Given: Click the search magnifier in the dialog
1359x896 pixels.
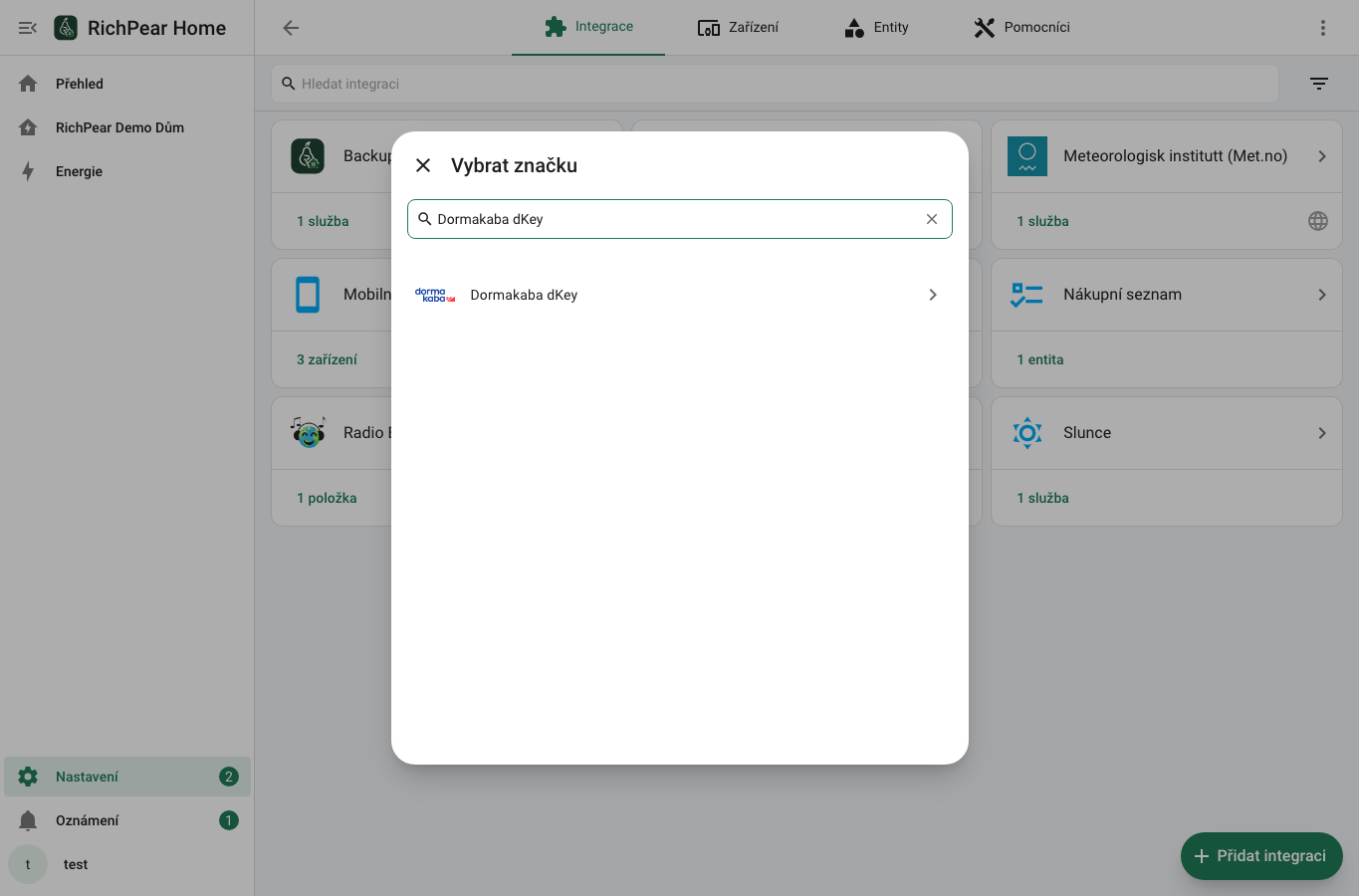Looking at the screenshot, I should click(425, 219).
